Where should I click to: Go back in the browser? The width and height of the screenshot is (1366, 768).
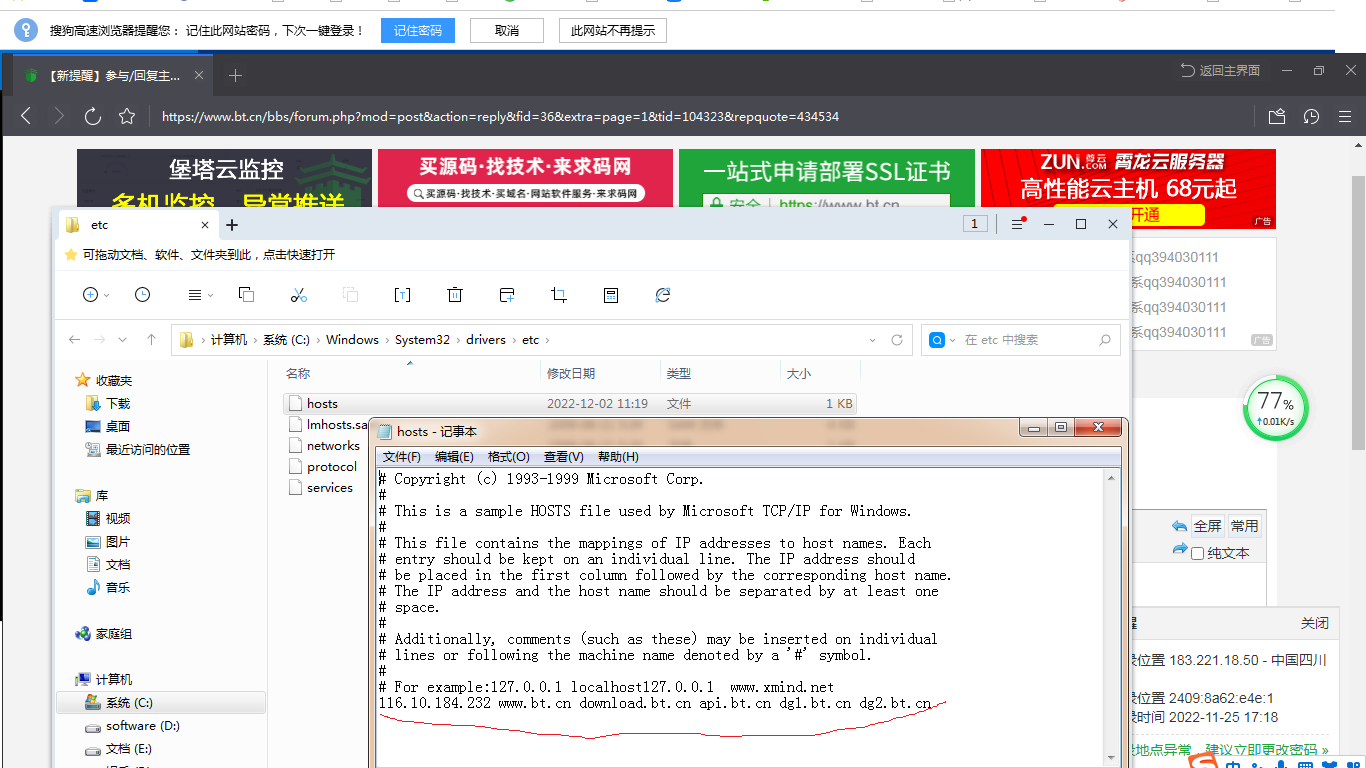[26, 116]
